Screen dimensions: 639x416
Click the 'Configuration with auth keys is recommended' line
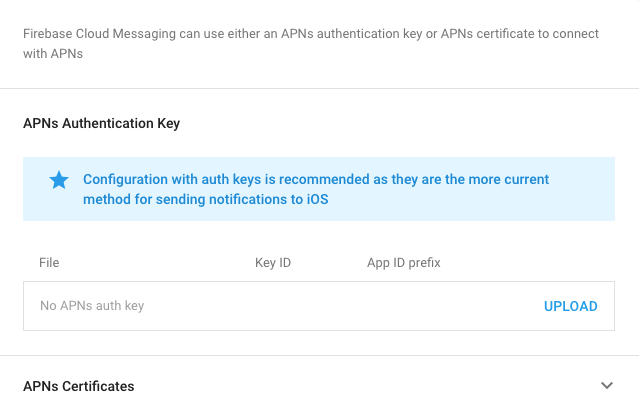point(315,180)
